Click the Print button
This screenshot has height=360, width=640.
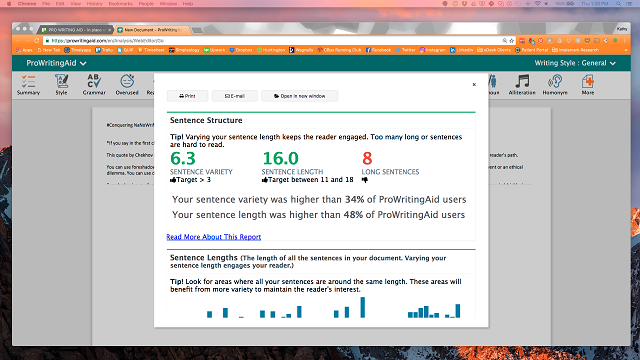pos(187,96)
